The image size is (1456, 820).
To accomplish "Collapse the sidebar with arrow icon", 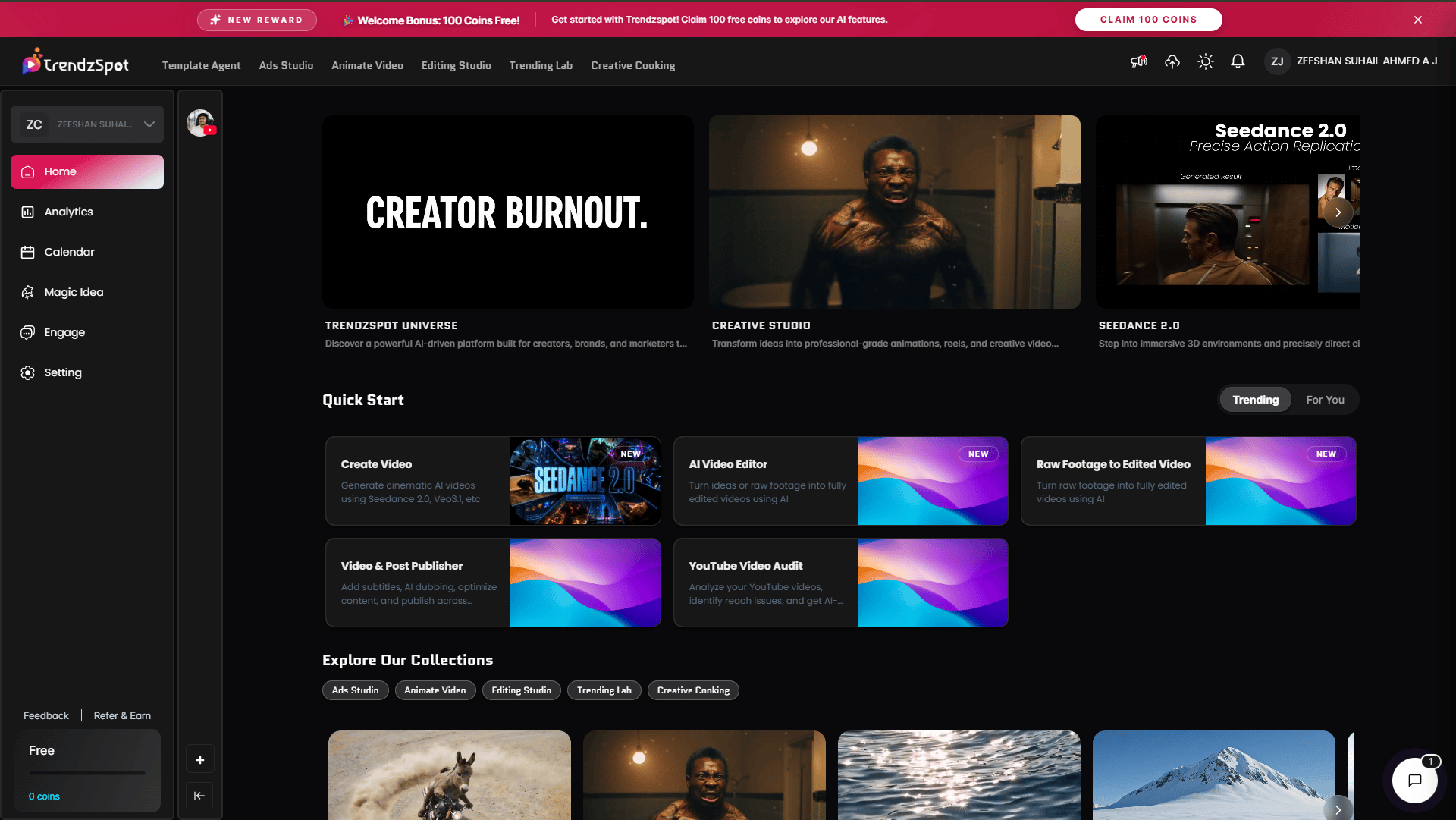I will [200, 796].
